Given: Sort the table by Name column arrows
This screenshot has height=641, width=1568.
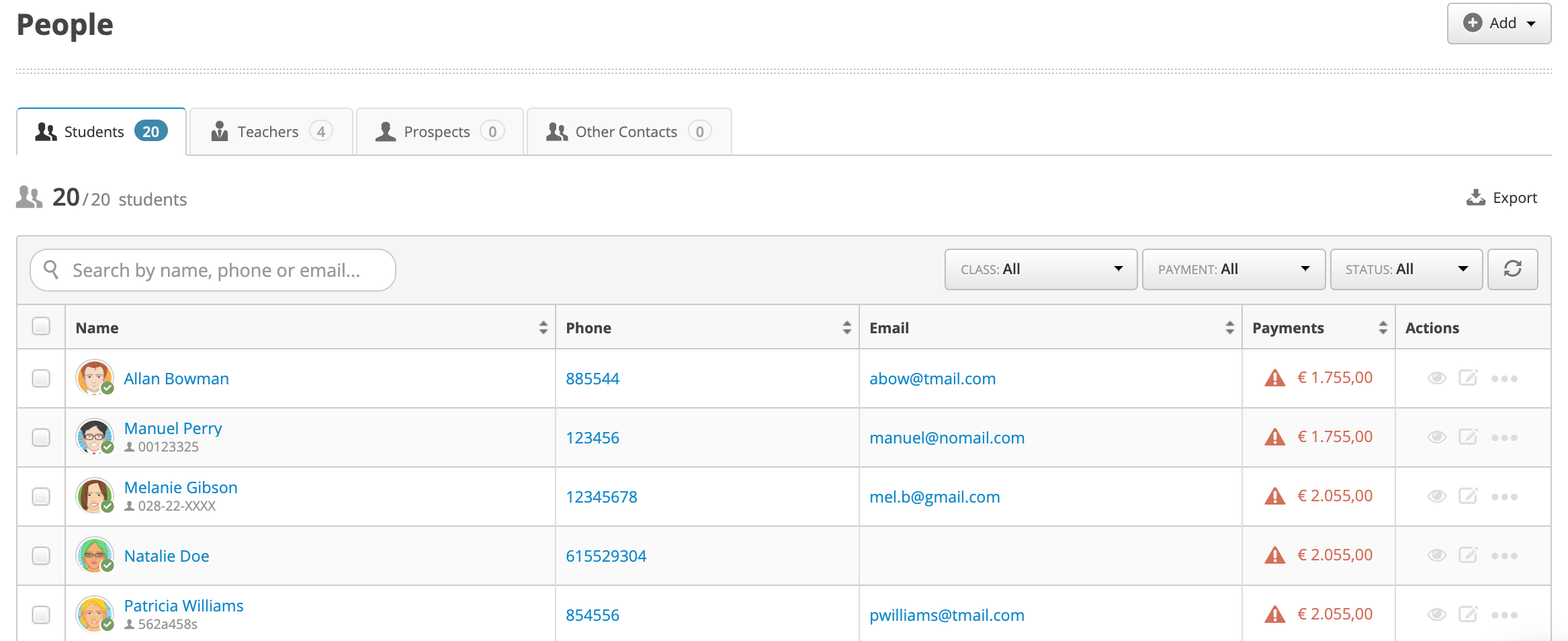Looking at the screenshot, I should point(543,328).
